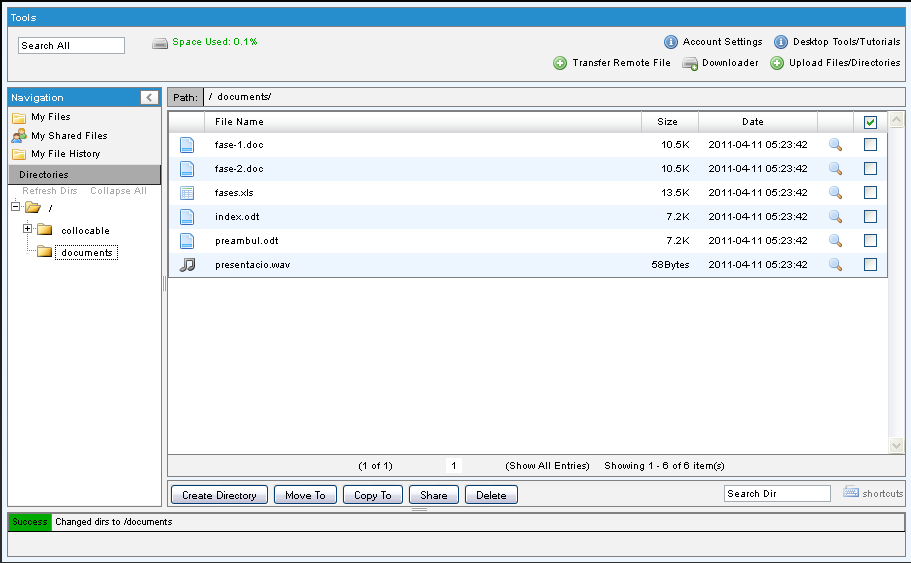Select the checkbox for index.odt
Viewport: 911px width, 563px height.
point(870,217)
